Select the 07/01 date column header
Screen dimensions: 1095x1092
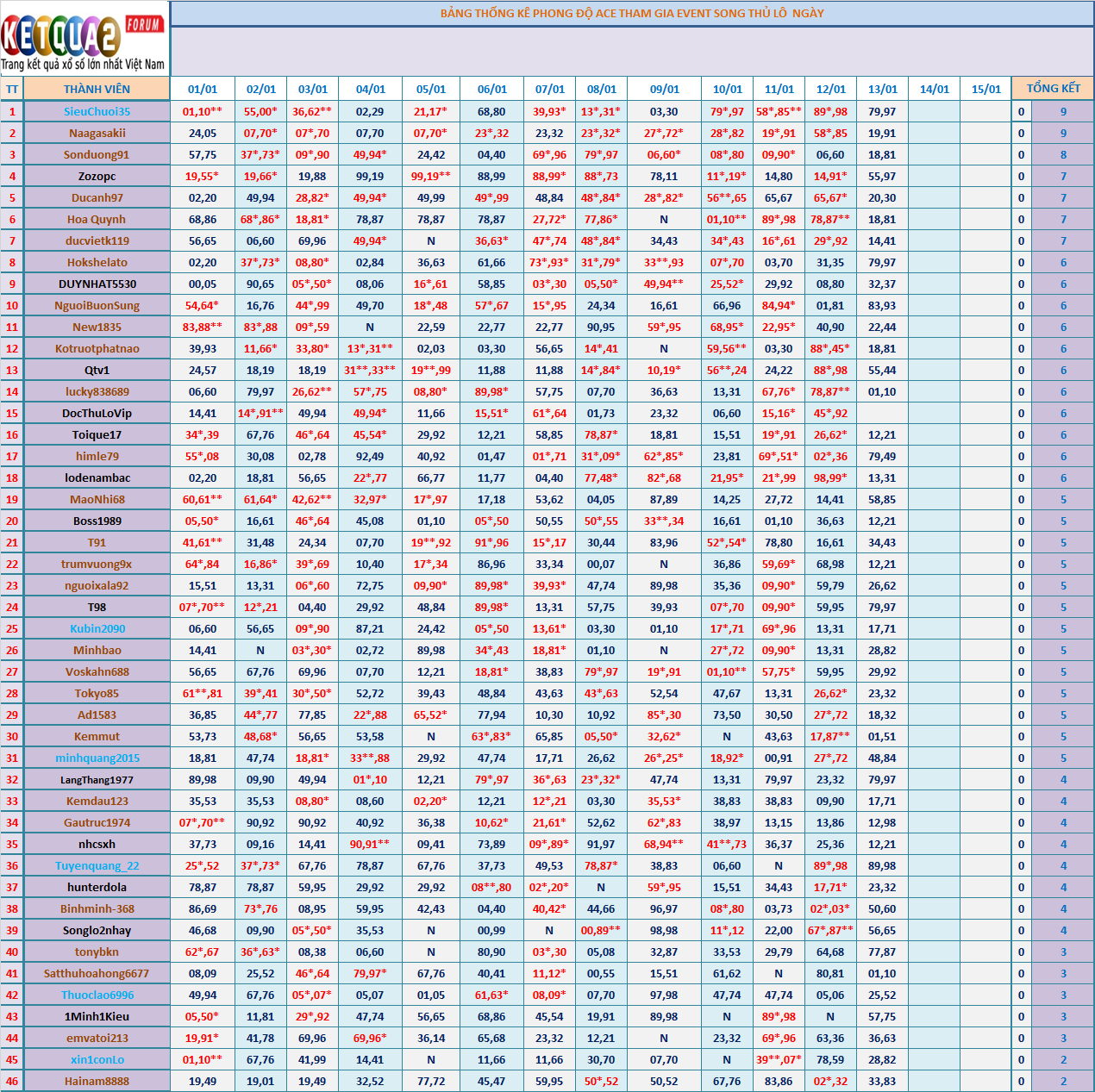pyautogui.click(x=549, y=89)
